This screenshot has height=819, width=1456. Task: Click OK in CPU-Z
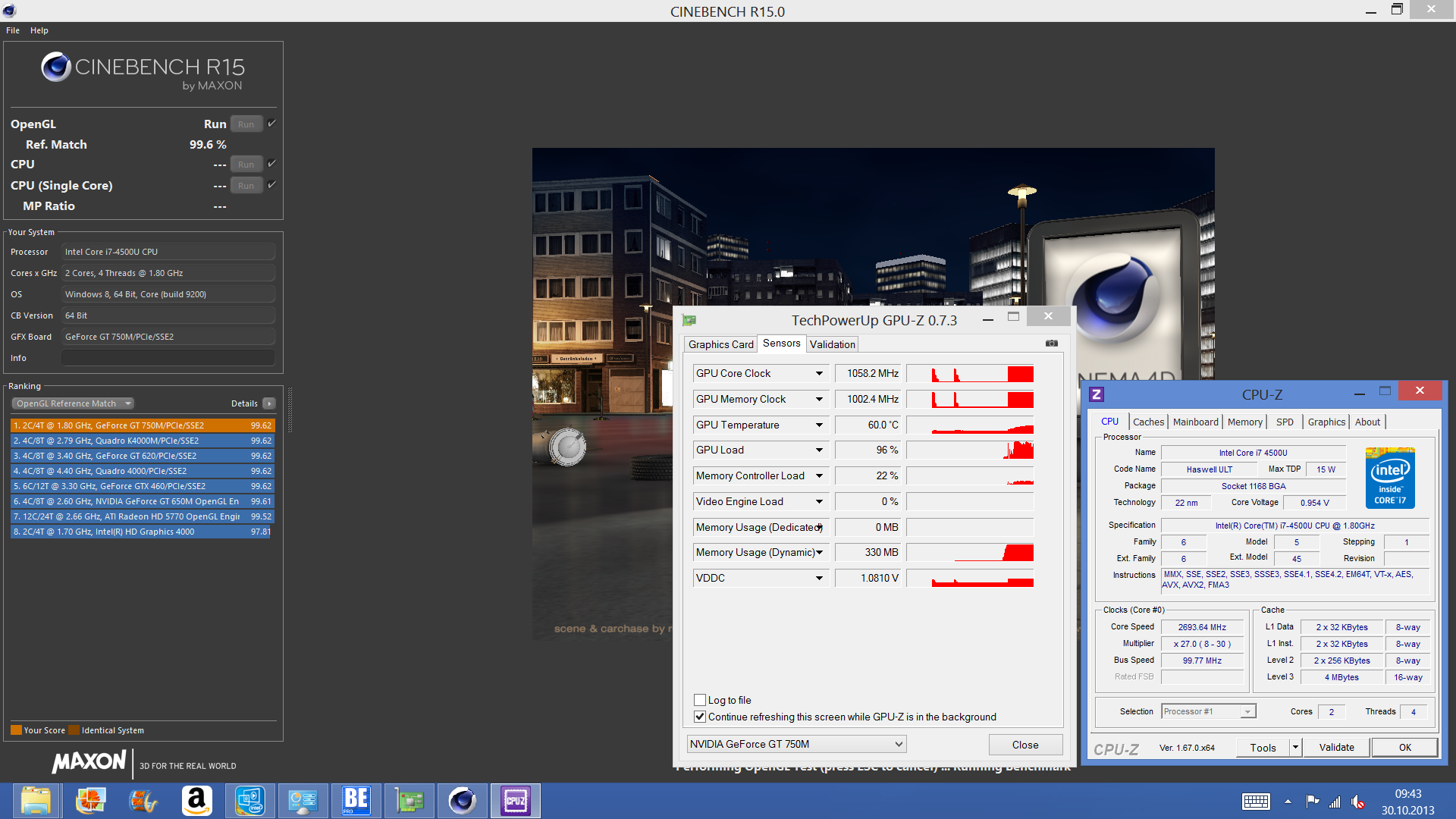(x=1404, y=747)
